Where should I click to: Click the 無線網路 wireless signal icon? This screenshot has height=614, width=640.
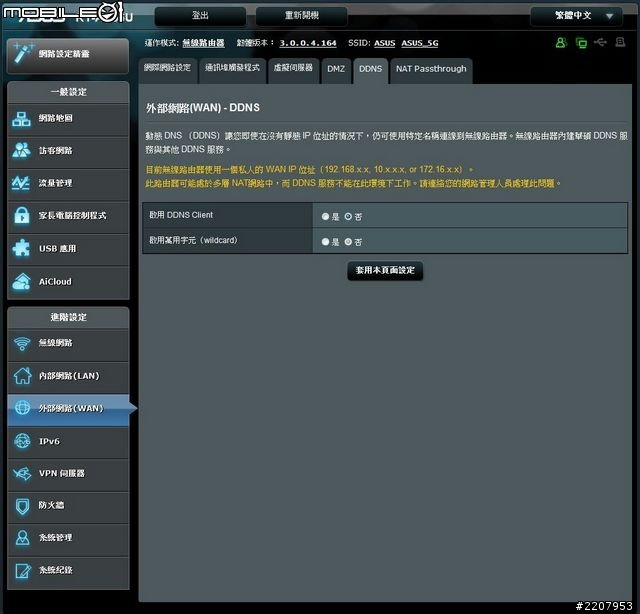[22, 344]
